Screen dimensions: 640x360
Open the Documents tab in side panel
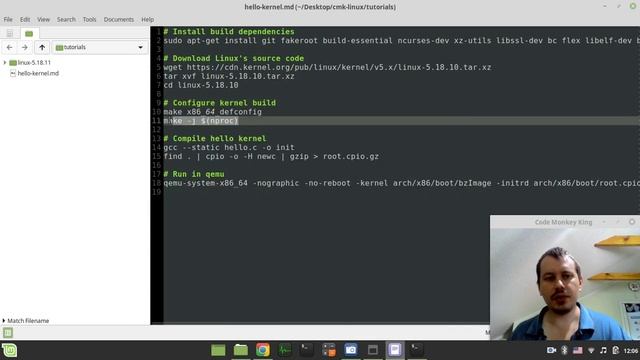(x=10, y=33)
